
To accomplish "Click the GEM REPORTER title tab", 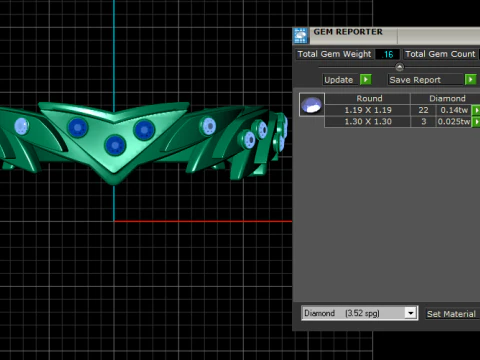I will 353,36.
